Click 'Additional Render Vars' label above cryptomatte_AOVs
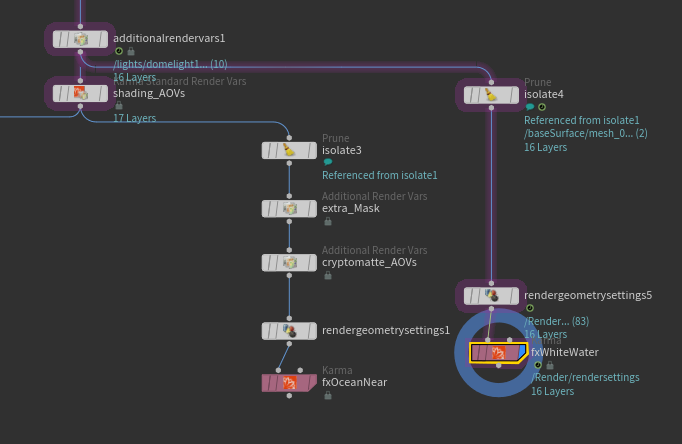This screenshot has height=444, width=682. pyautogui.click(x=374, y=250)
